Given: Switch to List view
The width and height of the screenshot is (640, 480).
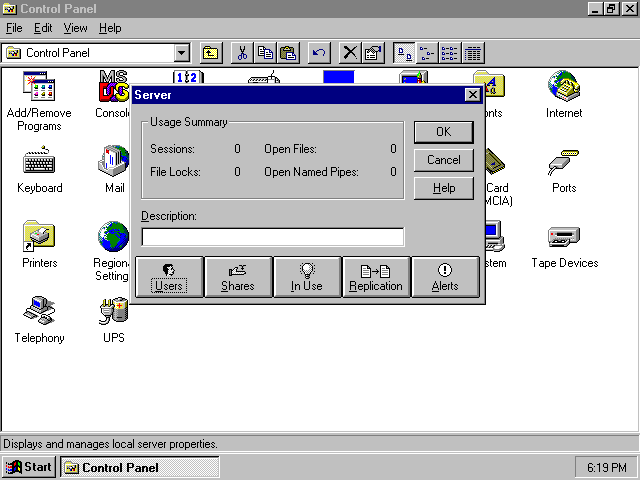Looking at the screenshot, I should pyautogui.click(x=450, y=53).
